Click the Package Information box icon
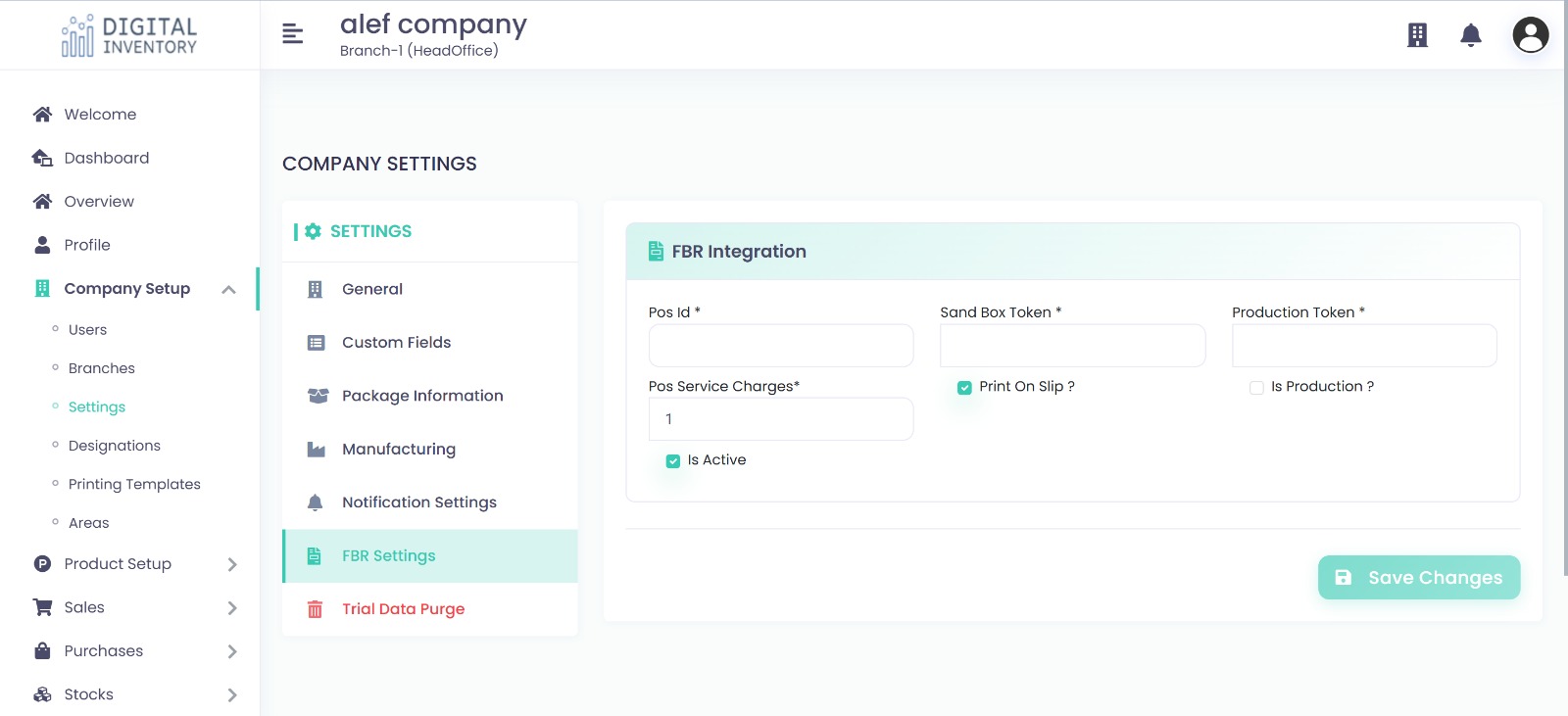The height and width of the screenshot is (716, 1568). coord(318,396)
